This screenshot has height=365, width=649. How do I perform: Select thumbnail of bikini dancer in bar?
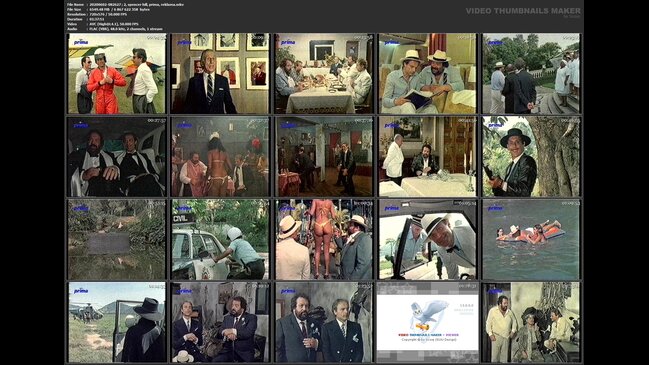click(220, 156)
